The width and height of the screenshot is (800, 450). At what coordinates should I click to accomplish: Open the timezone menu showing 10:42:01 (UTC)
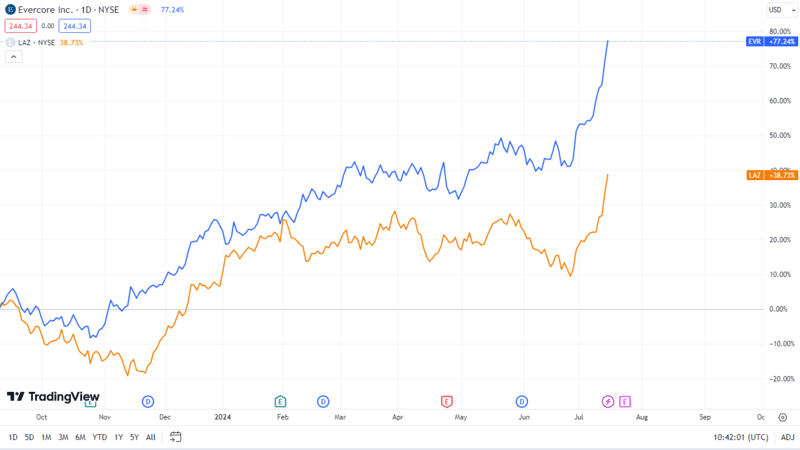740,437
